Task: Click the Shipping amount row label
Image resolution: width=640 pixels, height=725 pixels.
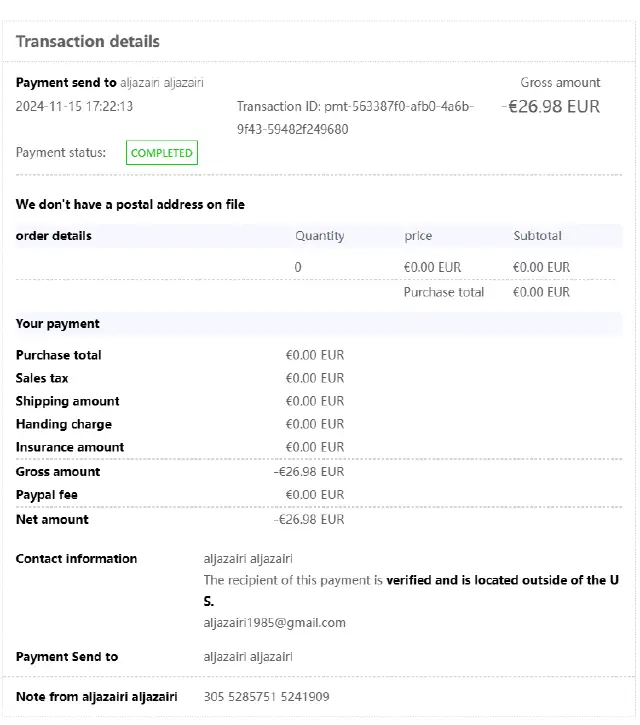Action: 67,401
